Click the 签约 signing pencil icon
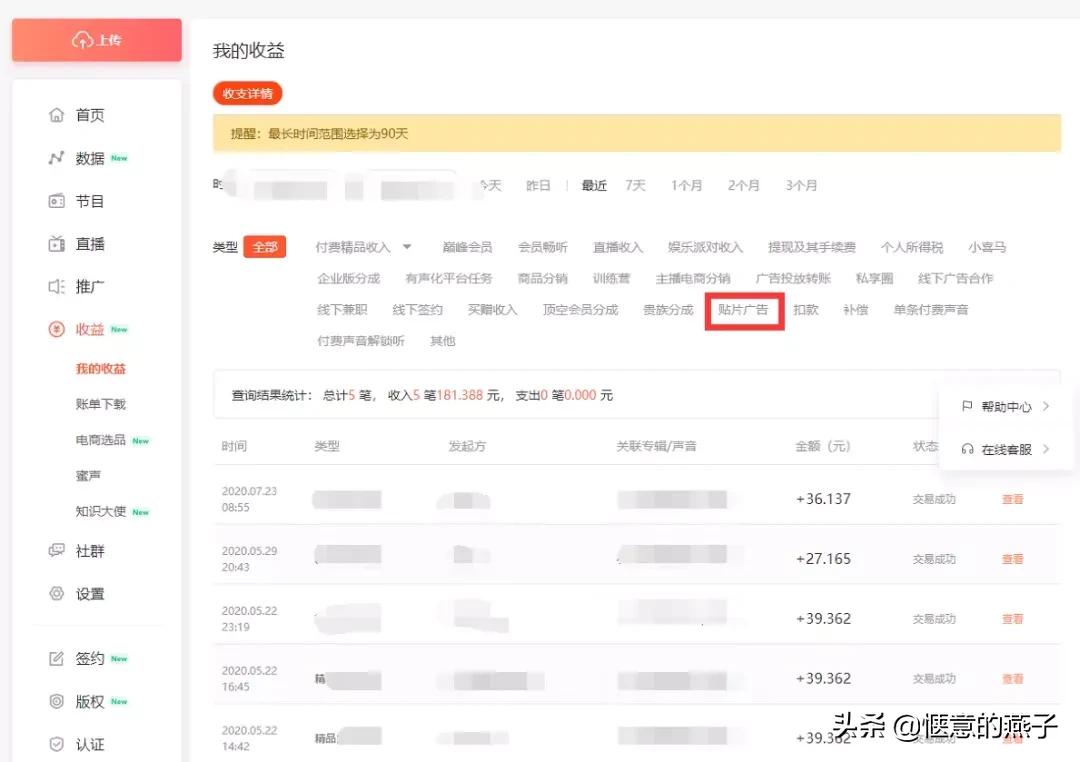Screen dimensions: 1080x762 pyautogui.click(x=59, y=658)
